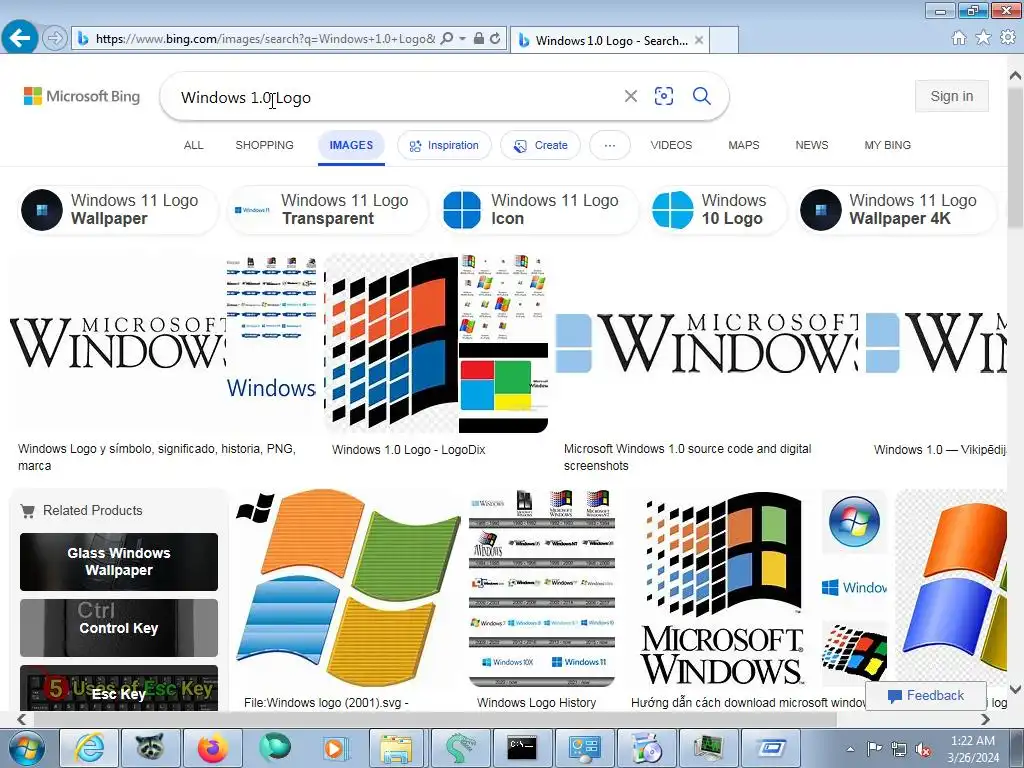Open Favorites with the star icon
Screen dimensions: 1024x768
point(983,38)
